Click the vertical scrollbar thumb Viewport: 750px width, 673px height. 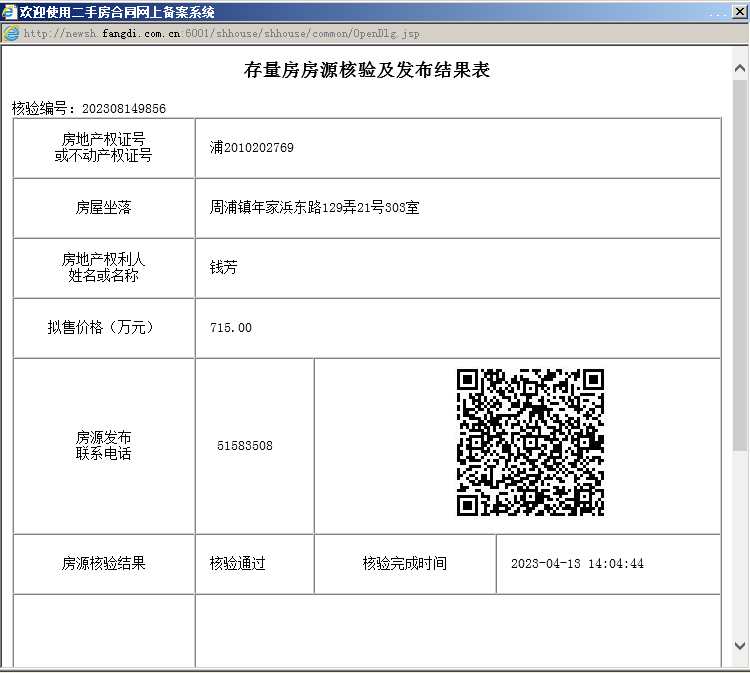coord(740,265)
